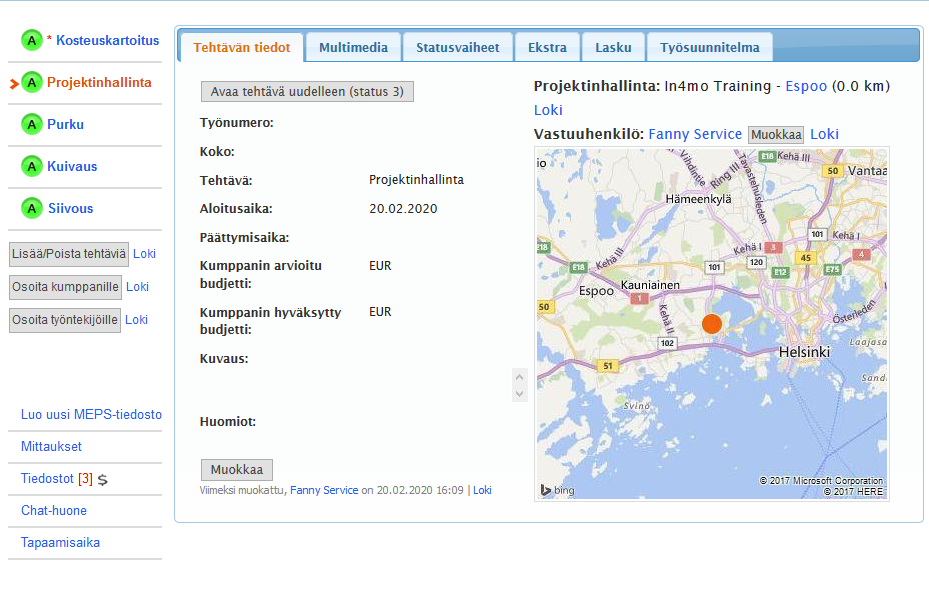Click the description field scroll down arrow
The width and height of the screenshot is (929, 590).
coord(518,394)
